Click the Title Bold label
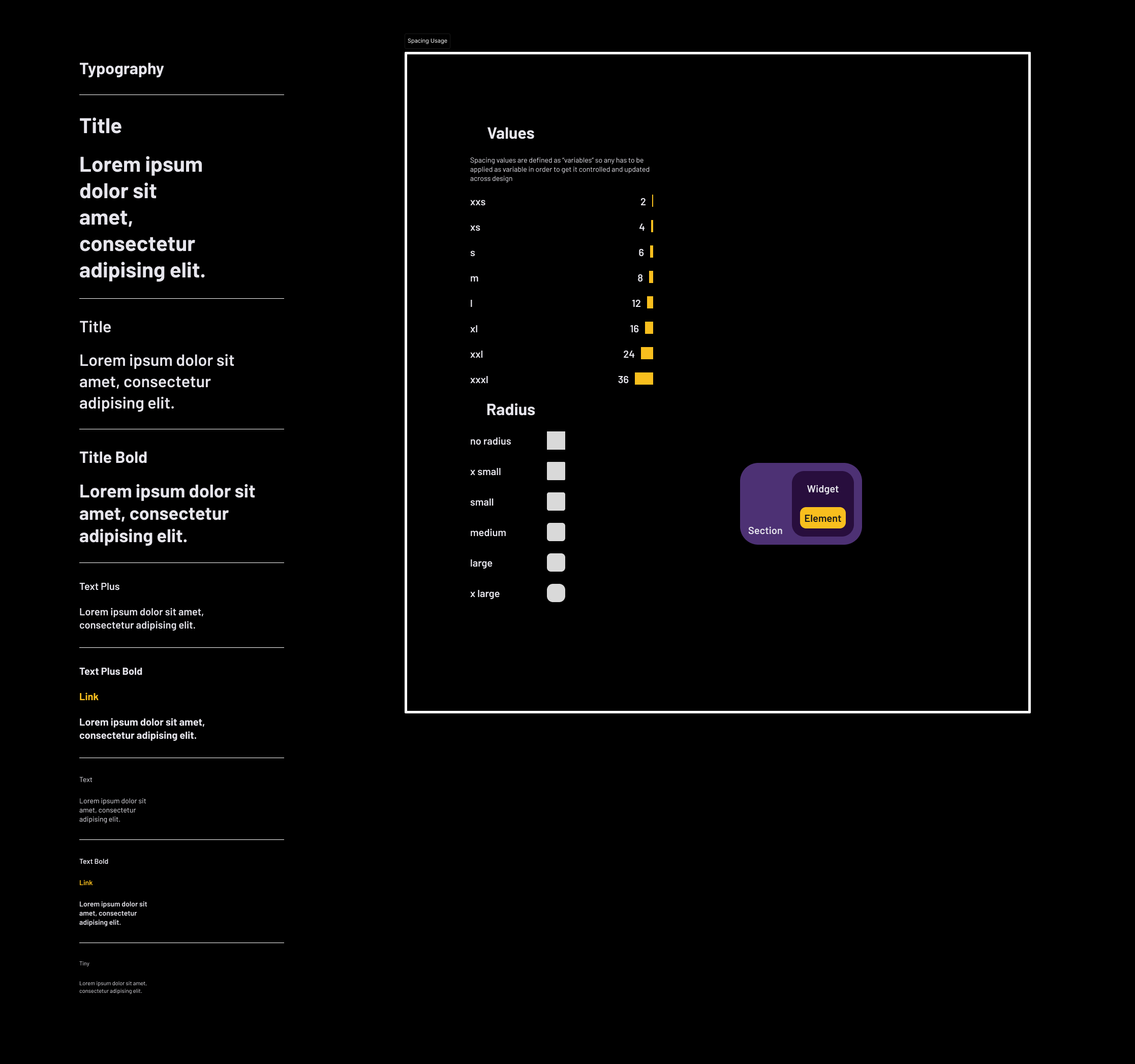The height and width of the screenshot is (1064, 1135). point(113,458)
